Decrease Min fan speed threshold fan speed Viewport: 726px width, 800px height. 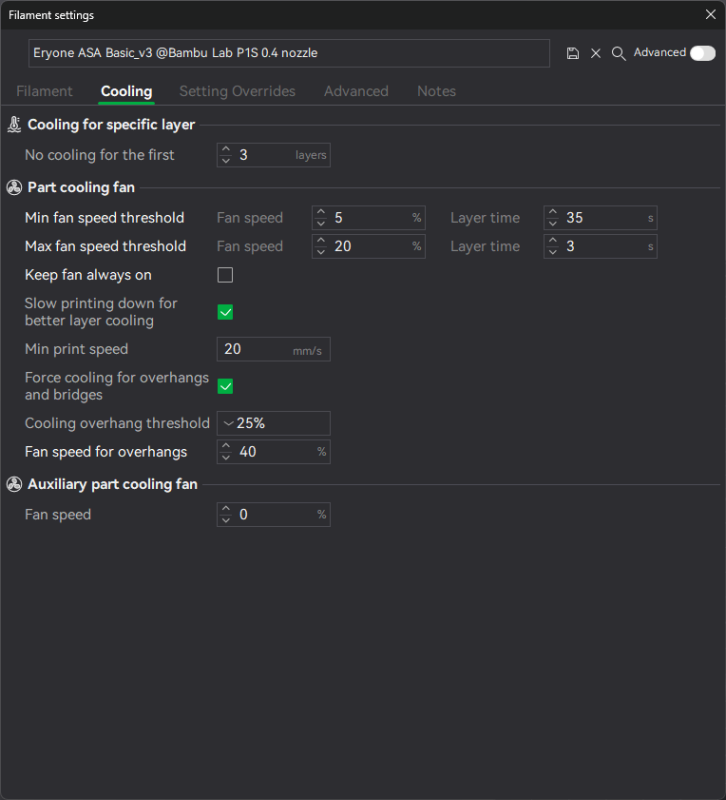click(320, 223)
